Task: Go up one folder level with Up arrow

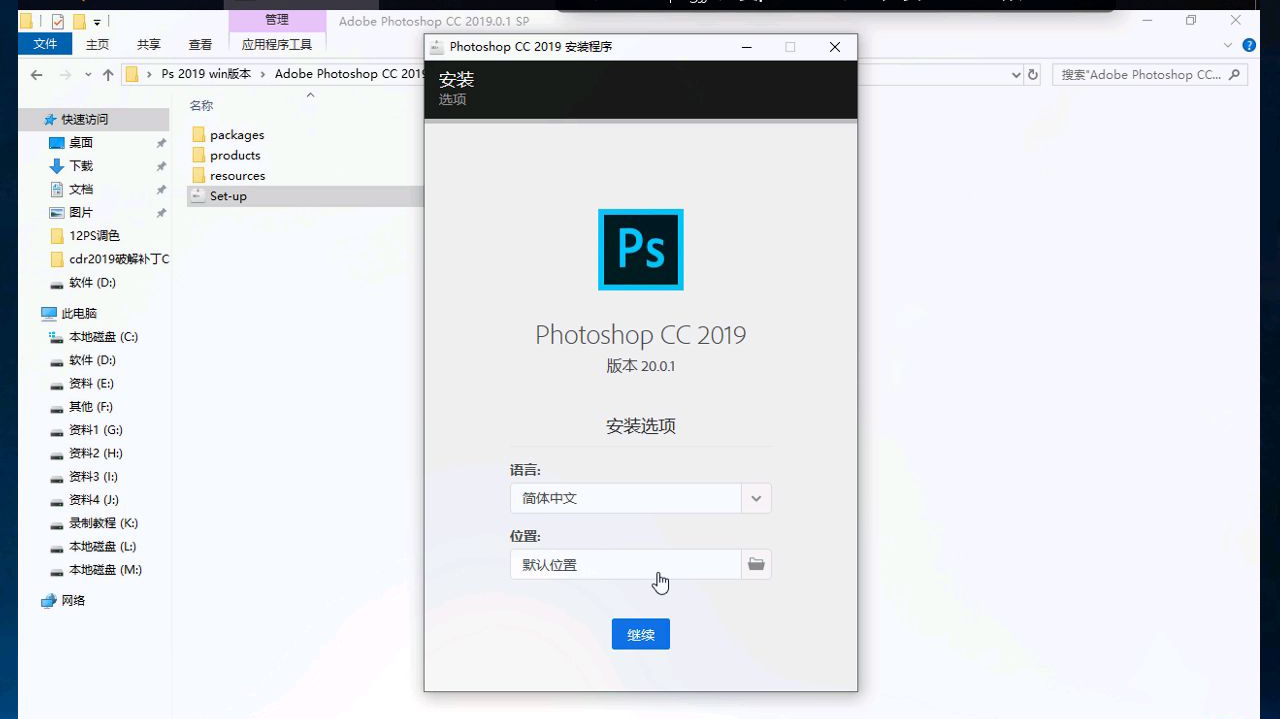Action: coord(108,75)
